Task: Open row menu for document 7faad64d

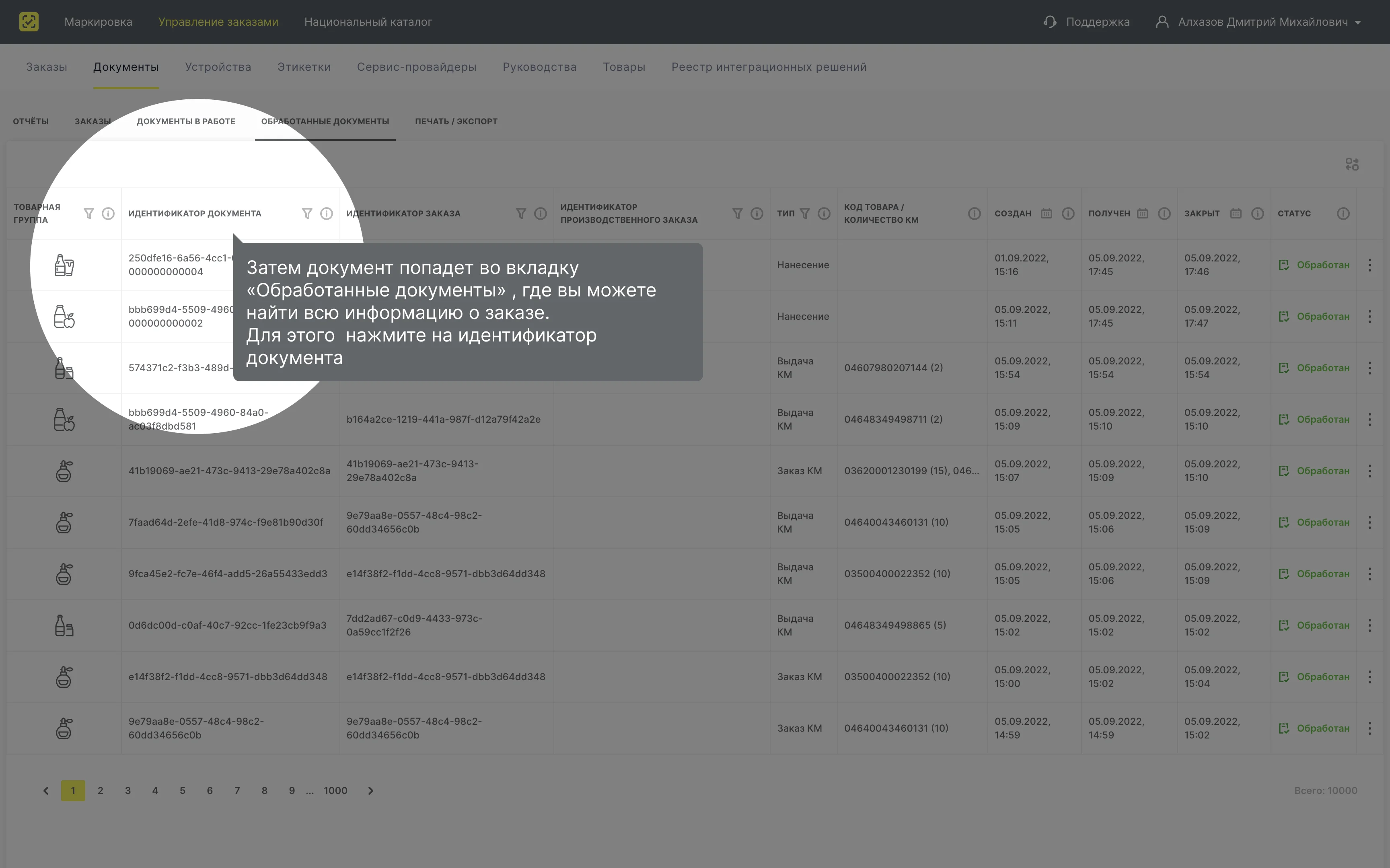Action: pos(1370,522)
